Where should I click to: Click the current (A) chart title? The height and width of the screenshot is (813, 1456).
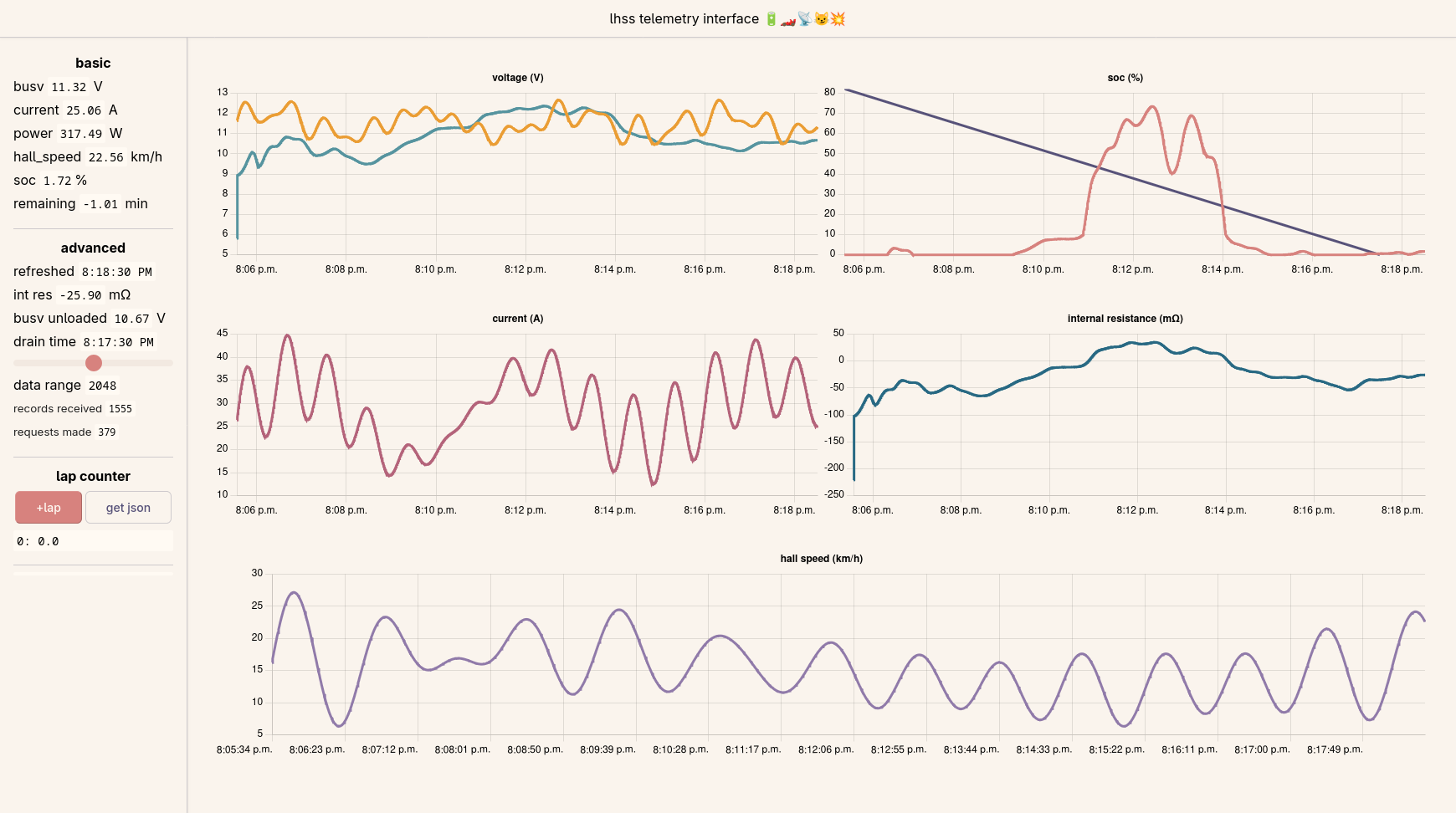(x=518, y=319)
